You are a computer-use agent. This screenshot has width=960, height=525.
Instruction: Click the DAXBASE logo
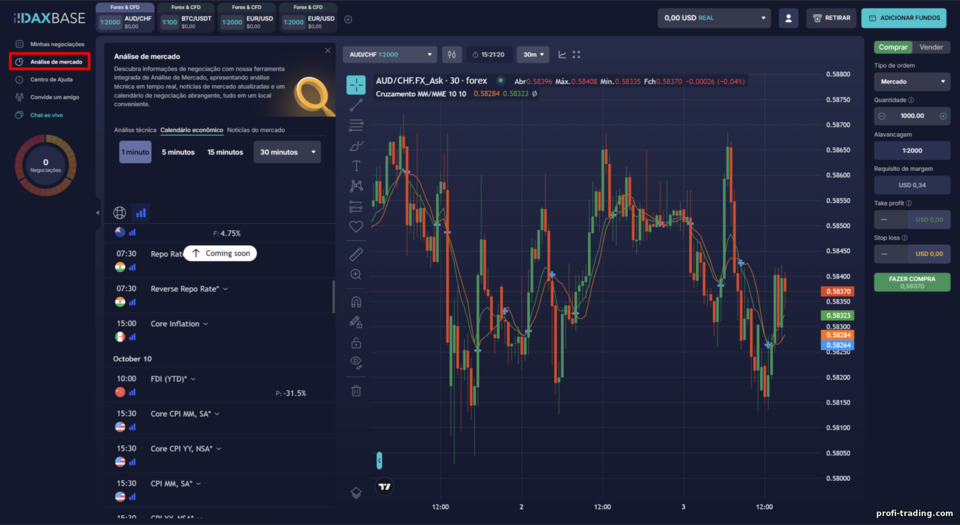pos(50,18)
